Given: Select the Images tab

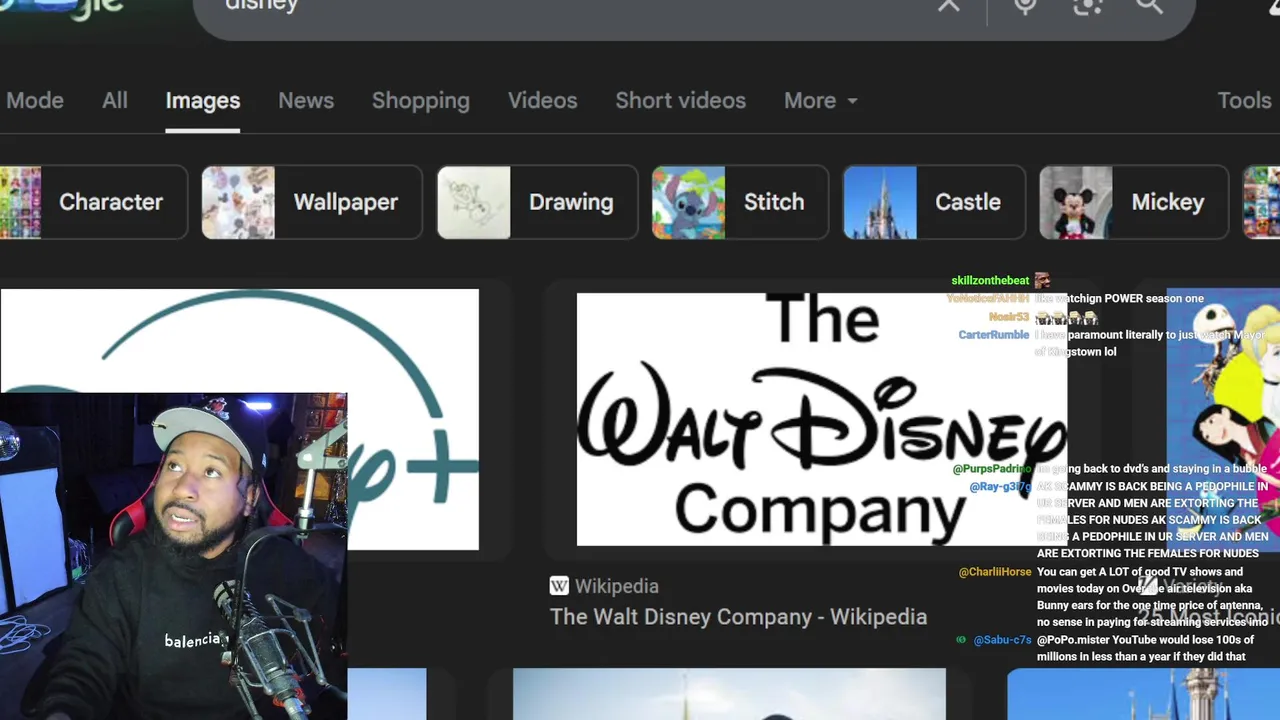Looking at the screenshot, I should [x=203, y=101].
